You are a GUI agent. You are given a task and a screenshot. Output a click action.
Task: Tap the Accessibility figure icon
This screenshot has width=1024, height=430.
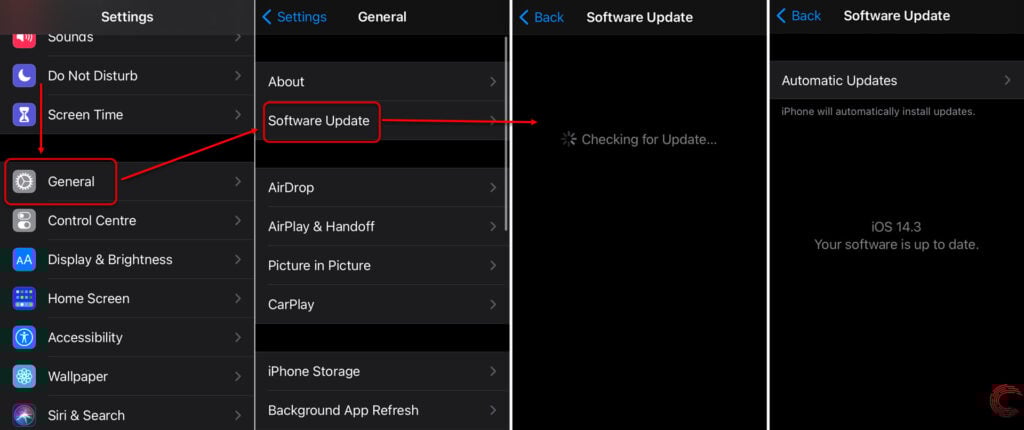[x=24, y=338]
